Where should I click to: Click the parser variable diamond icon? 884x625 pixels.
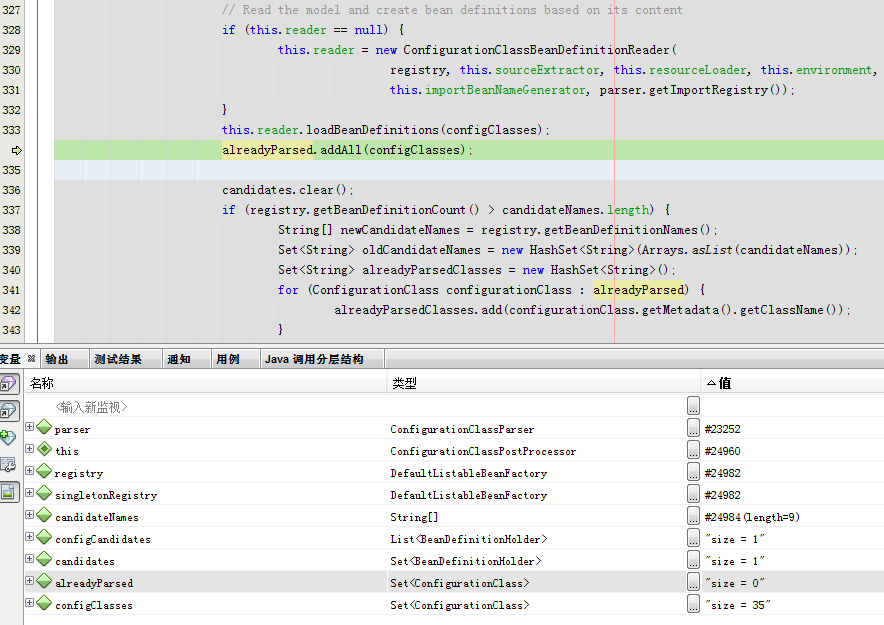click(44, 427)
